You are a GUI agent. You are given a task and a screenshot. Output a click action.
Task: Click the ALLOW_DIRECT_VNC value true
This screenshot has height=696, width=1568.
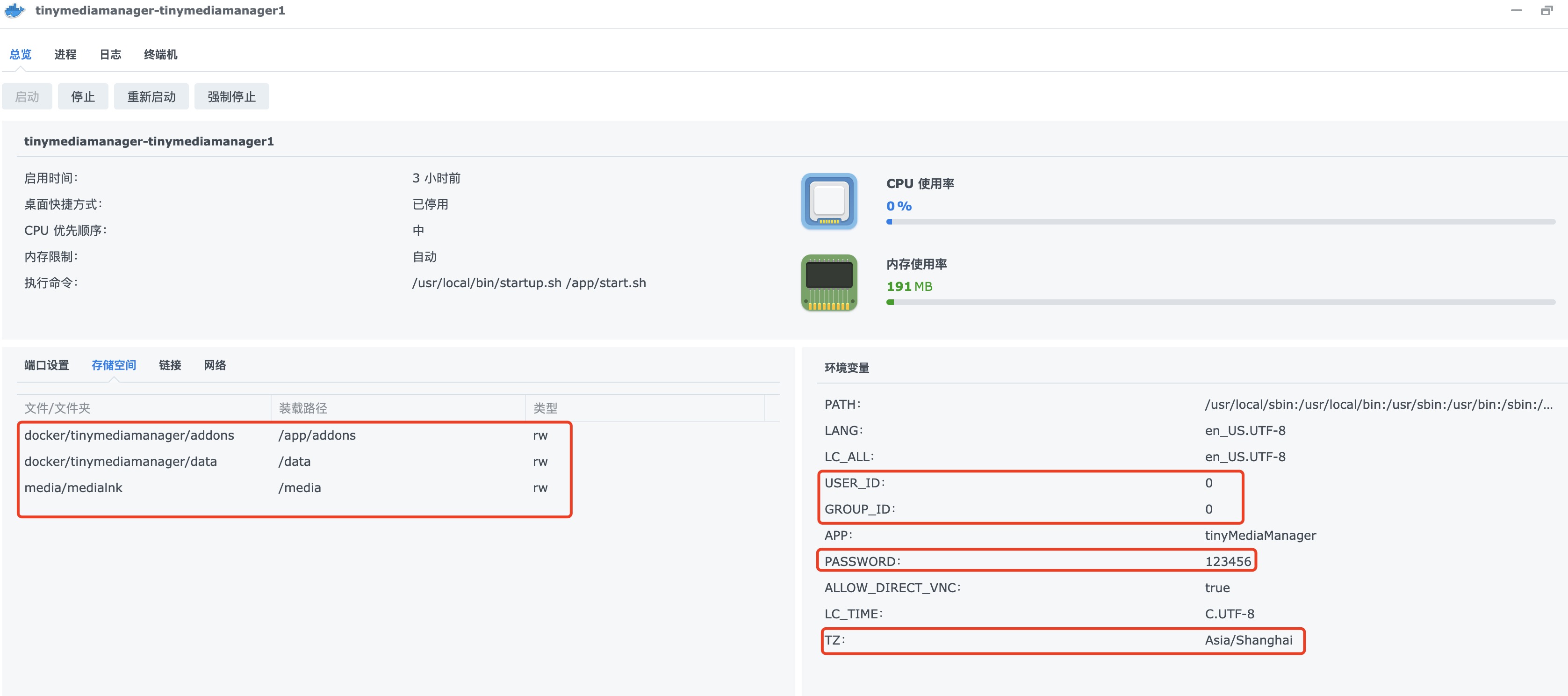(1217, 587)
